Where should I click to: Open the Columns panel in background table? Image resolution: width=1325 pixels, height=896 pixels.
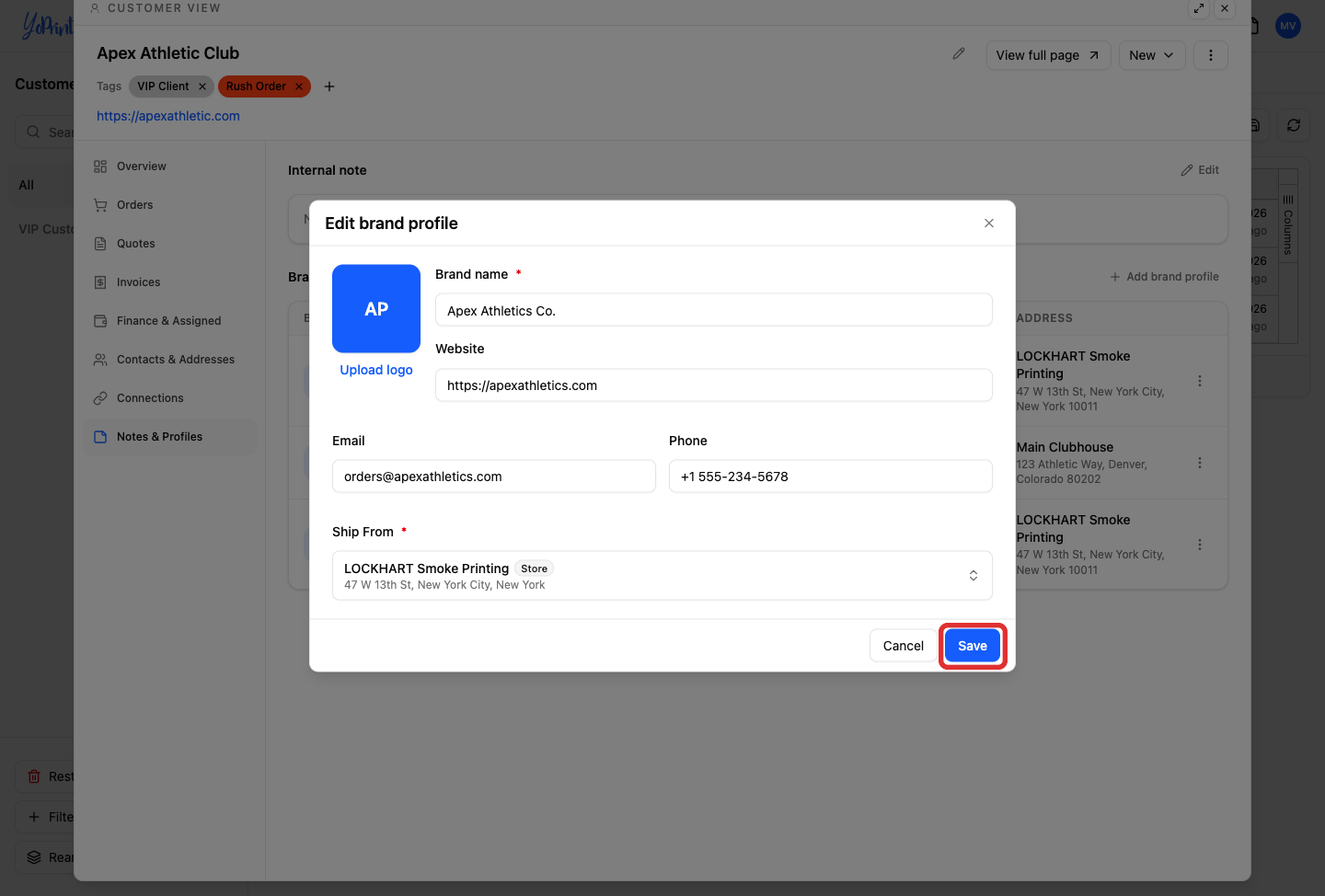[x=1288, y=225]
